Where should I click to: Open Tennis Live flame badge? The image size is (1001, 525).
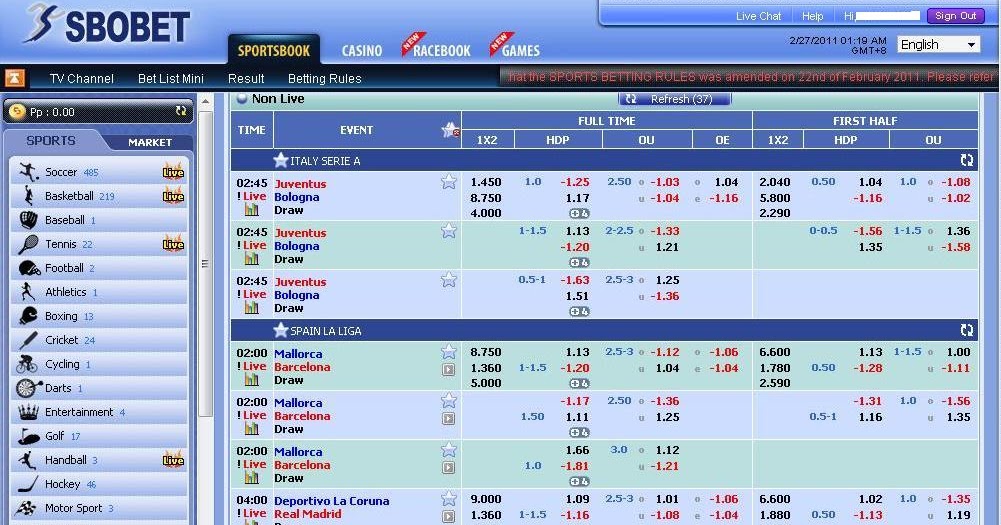click(x=173, y=243)
